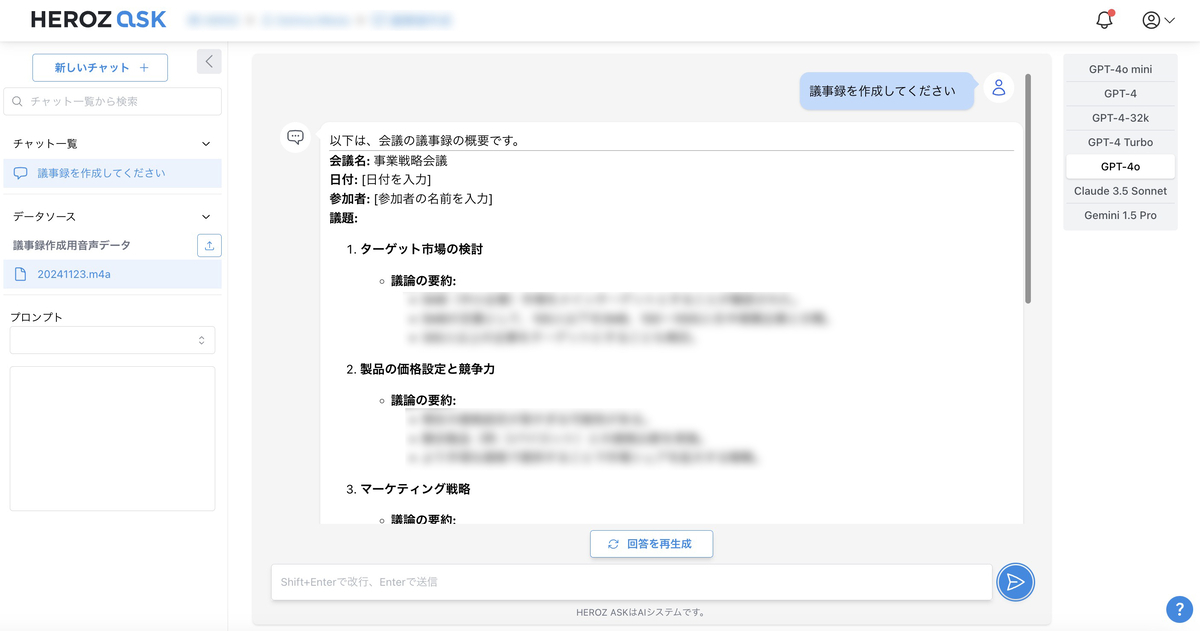
Task: Click the user avatar beside the sent message
Action: [x=998, y=88]
